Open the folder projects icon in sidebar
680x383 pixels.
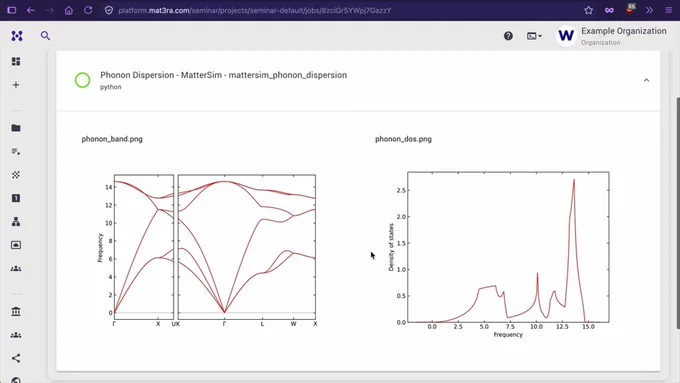[x=16, y=128]
